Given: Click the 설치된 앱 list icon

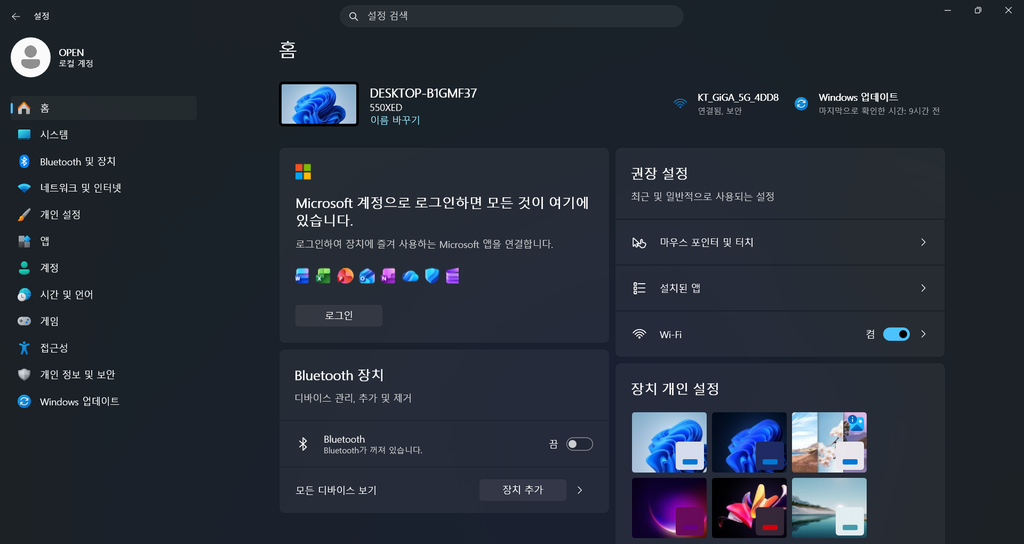Looking at the screenshot, I should (639, 288).
